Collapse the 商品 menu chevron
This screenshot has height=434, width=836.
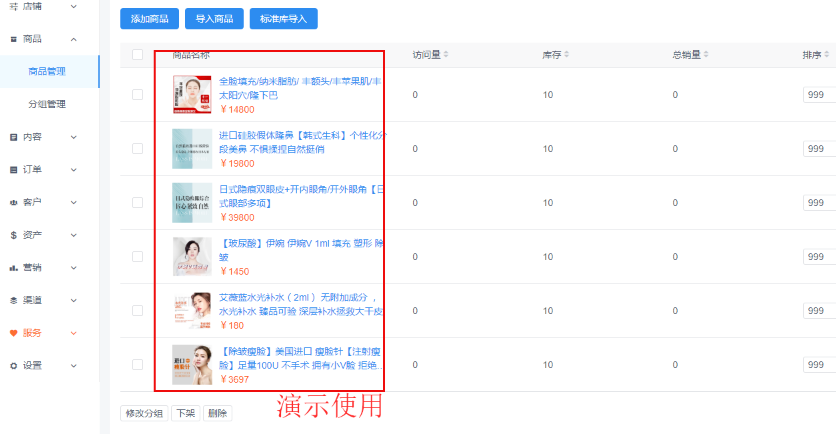point(73,39)
